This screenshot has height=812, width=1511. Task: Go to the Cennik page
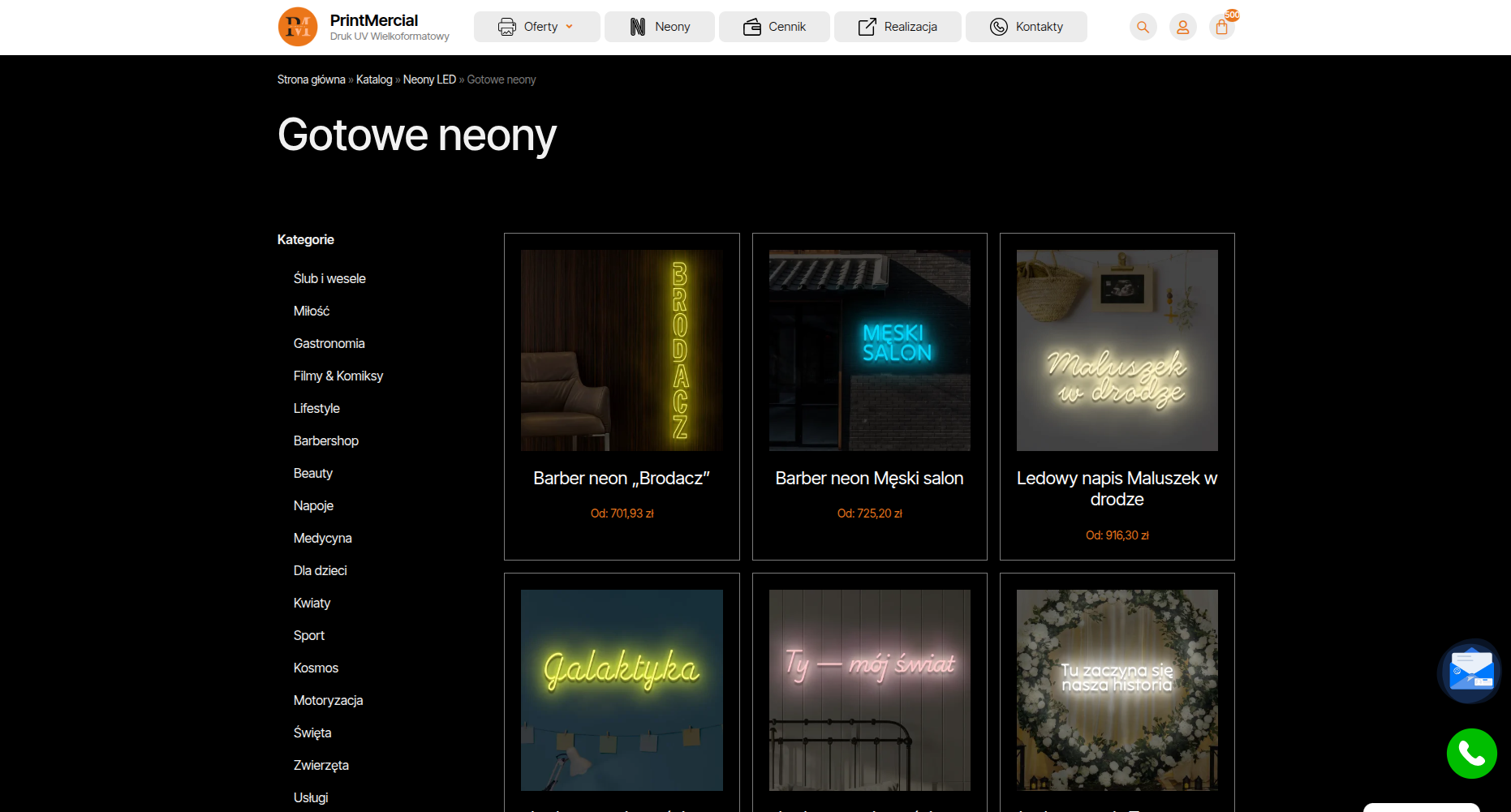tap(774, 27)
